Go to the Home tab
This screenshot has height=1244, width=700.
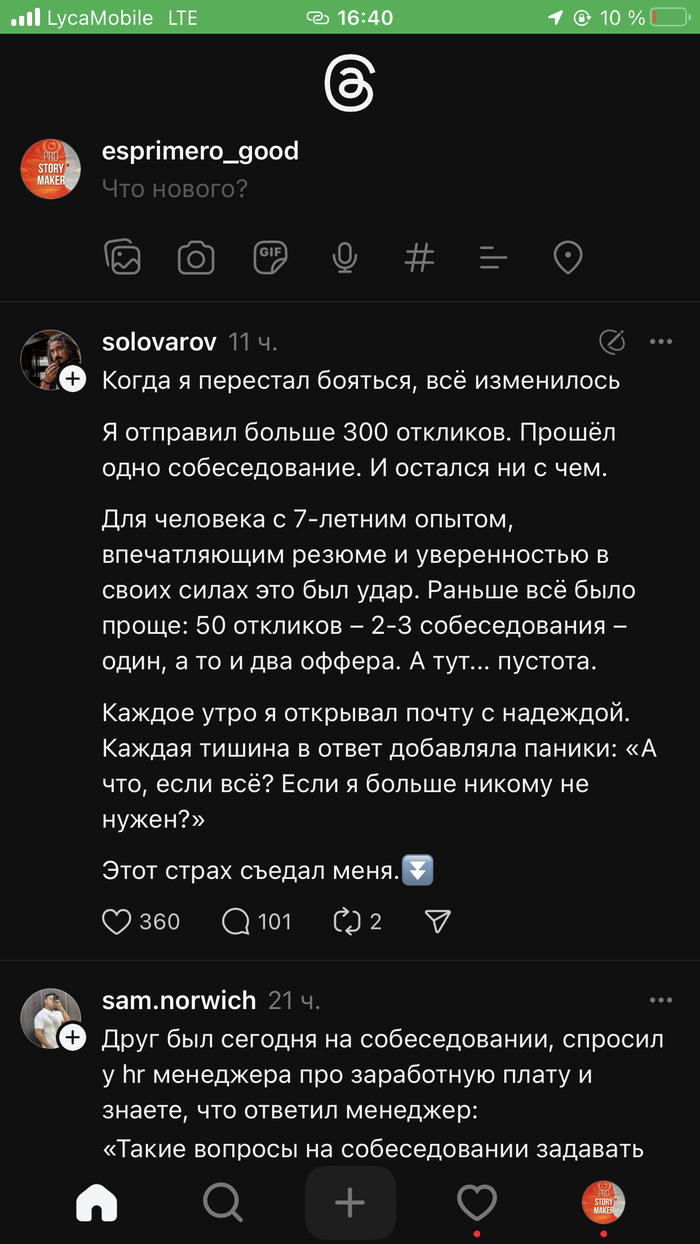click(x=97, y=1203)
